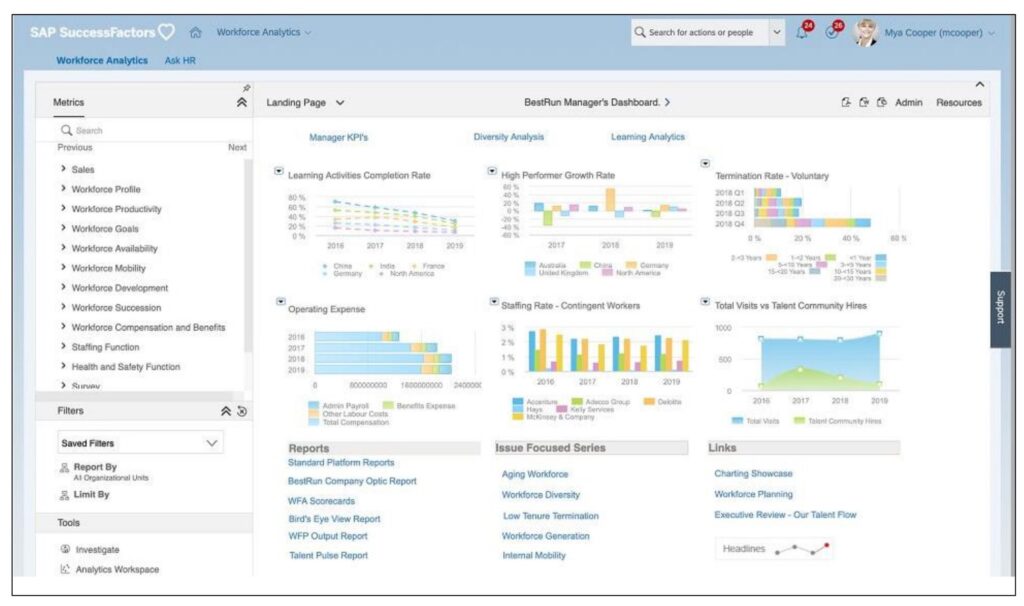The width and height of the screenshot is (1024, 606).
Task: Open the Charting Showcase link
Action: click(x=753, y=473)
